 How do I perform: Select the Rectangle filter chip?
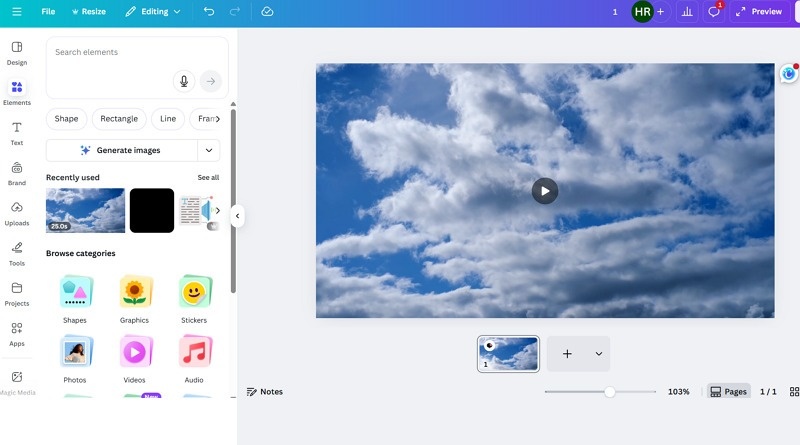coord(119,118)
